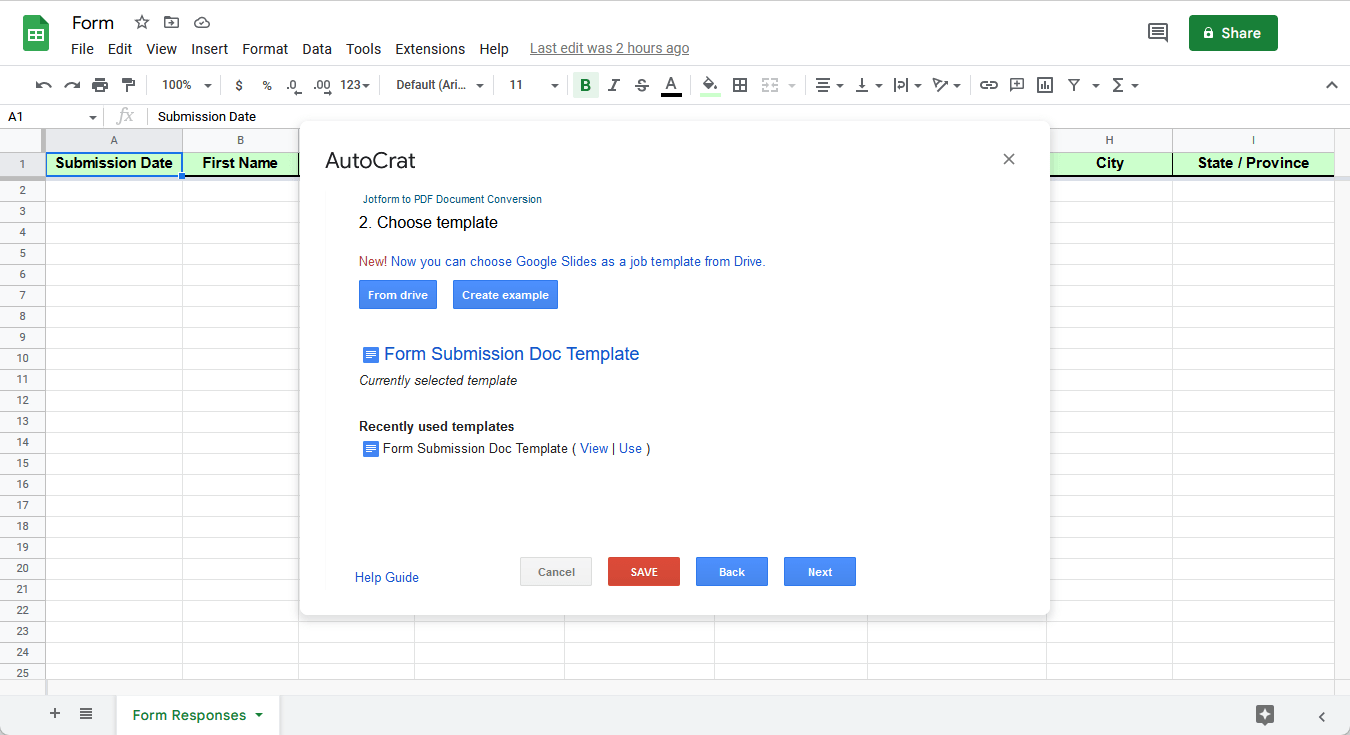Click Next in AutoCrat dialog
1350x735 pixels.
(820, 572)
